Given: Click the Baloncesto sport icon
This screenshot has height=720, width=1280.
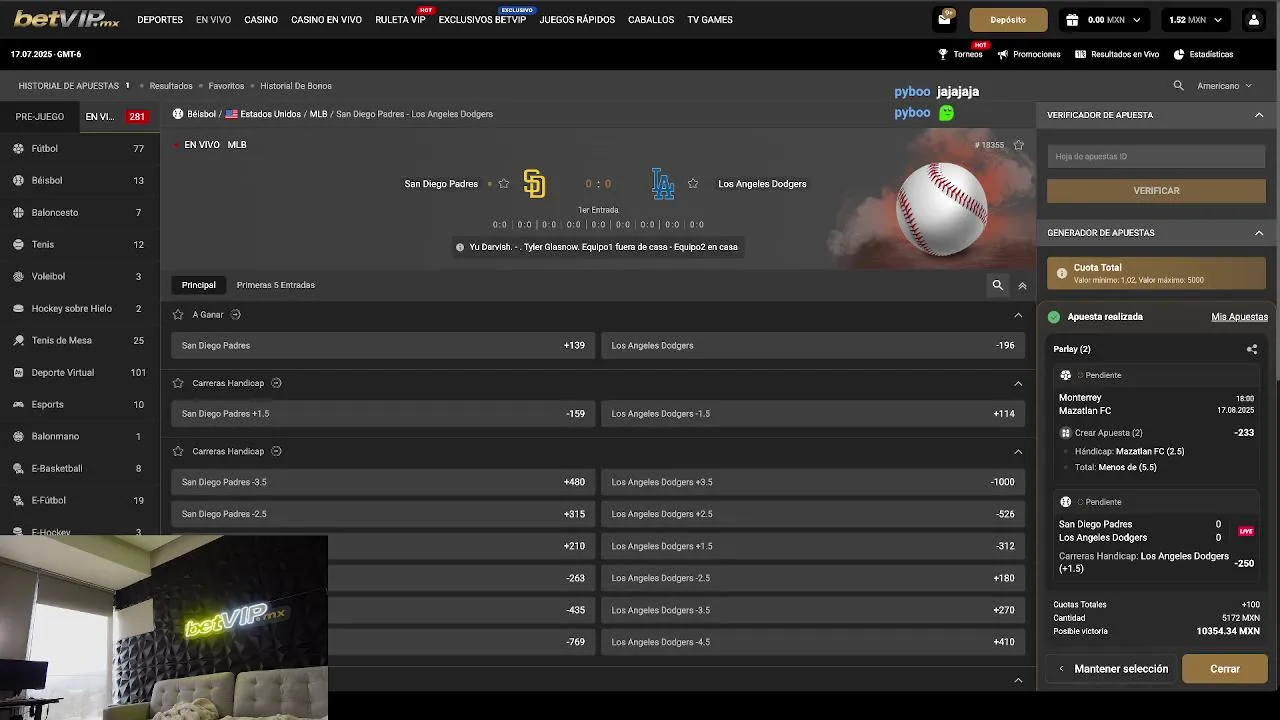Looking at the screenshot, I should click(19, 212).
